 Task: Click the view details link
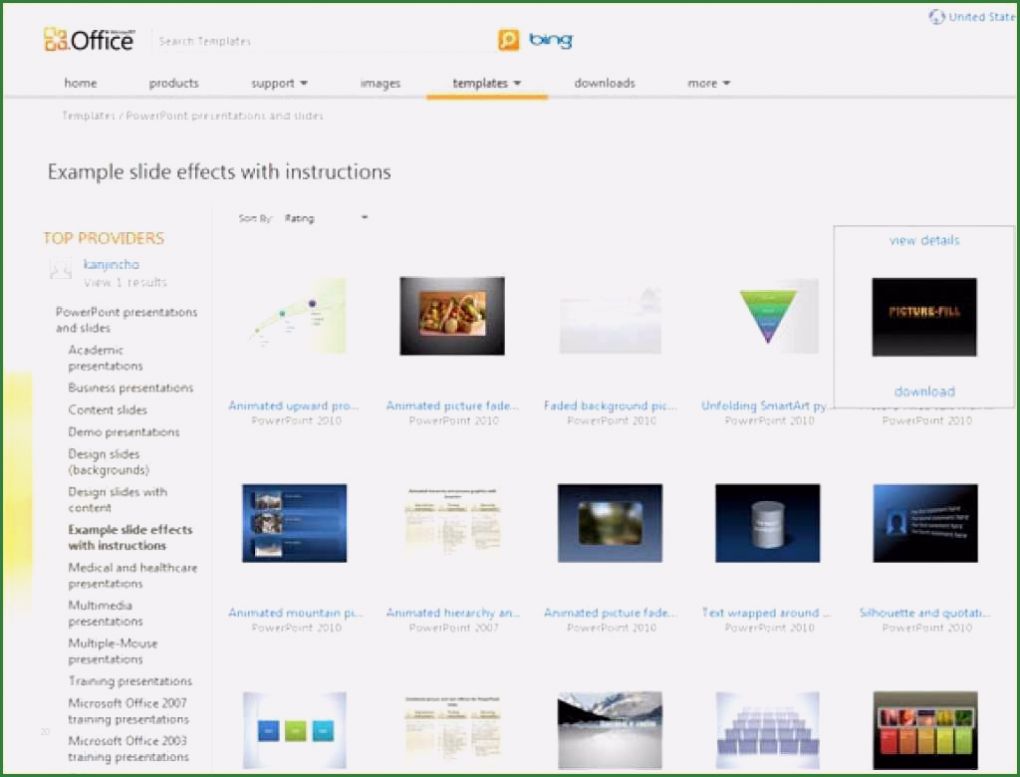point(922,240)
